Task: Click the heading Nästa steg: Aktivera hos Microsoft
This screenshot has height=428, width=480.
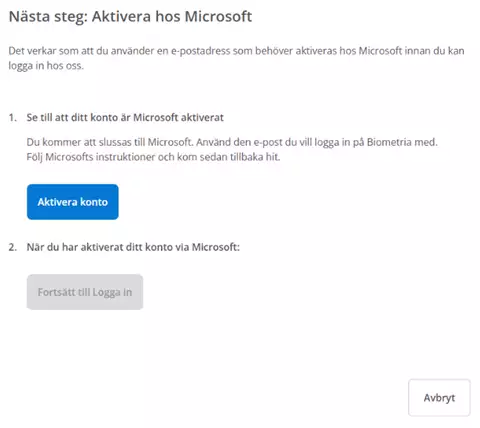Action: pos(130,17)
